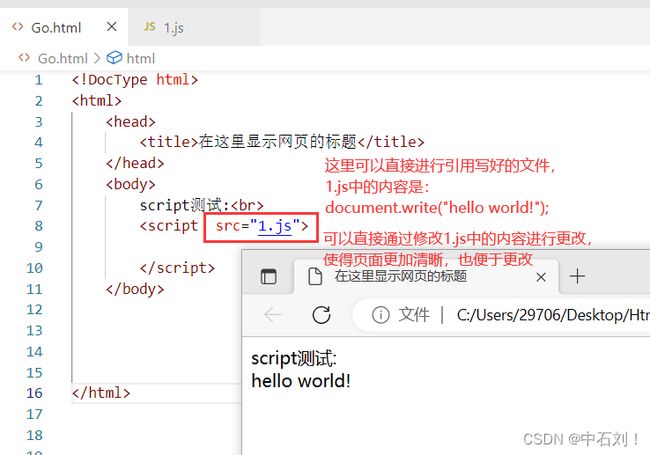Click breadcrumb chevron after Go.html

pos(97,58)
